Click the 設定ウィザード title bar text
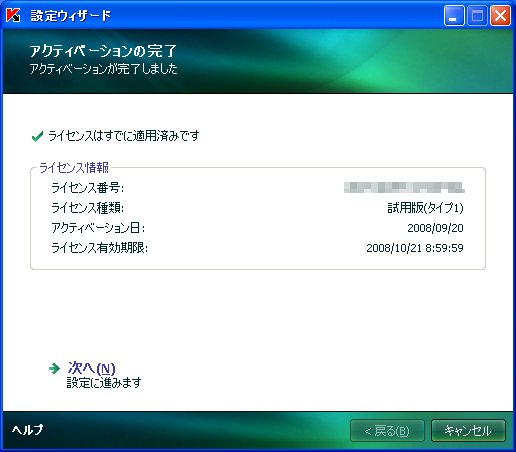 pos(71,16)
